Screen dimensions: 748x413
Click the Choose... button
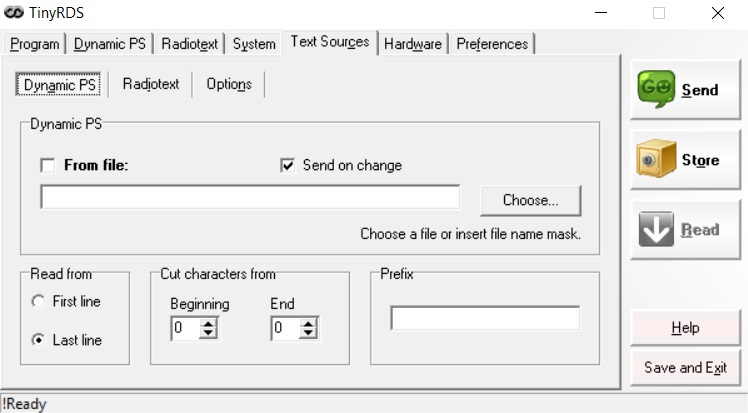click(x=530, y=200)
